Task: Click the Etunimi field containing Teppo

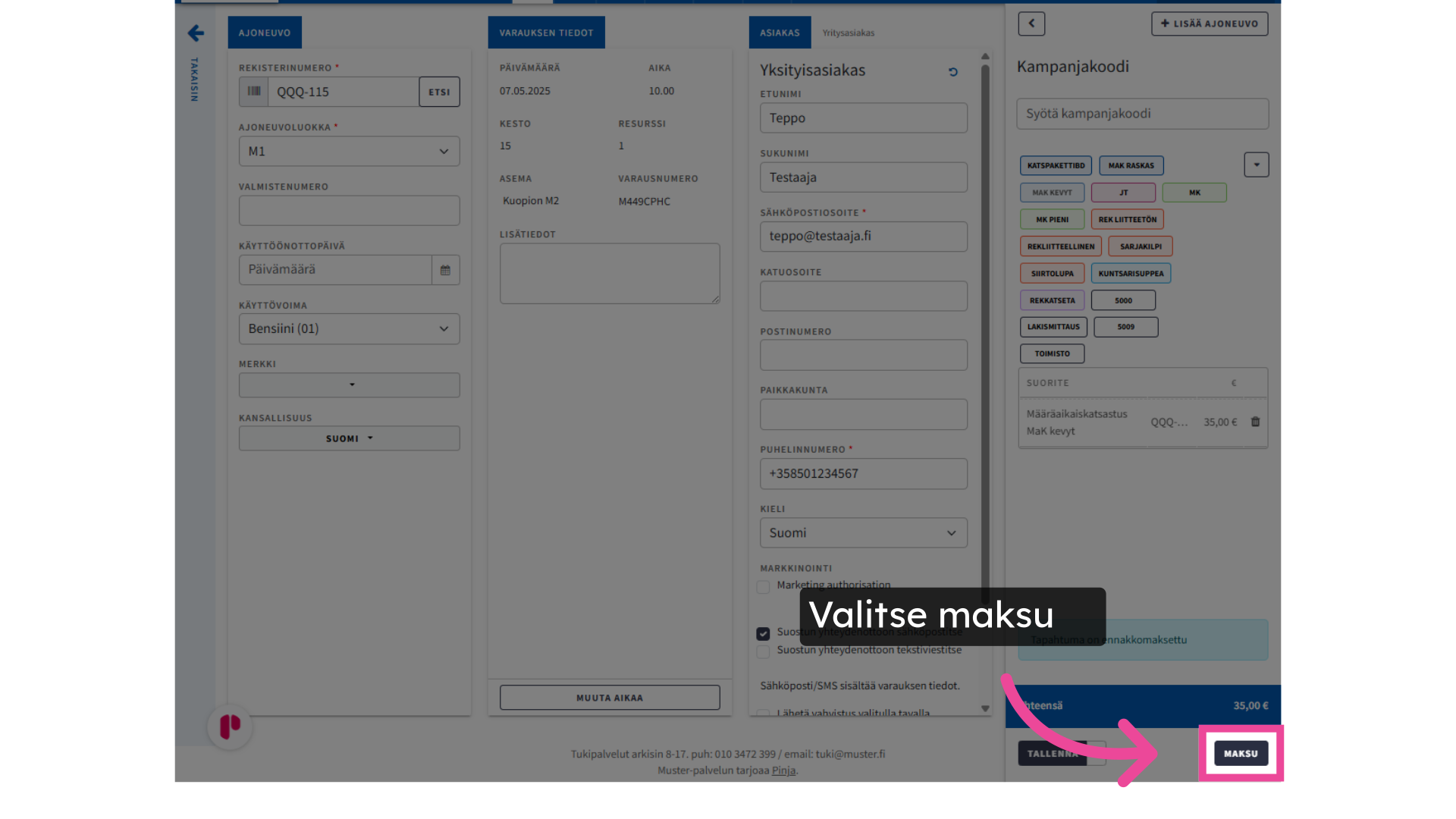Action: (x=863, y=118)
